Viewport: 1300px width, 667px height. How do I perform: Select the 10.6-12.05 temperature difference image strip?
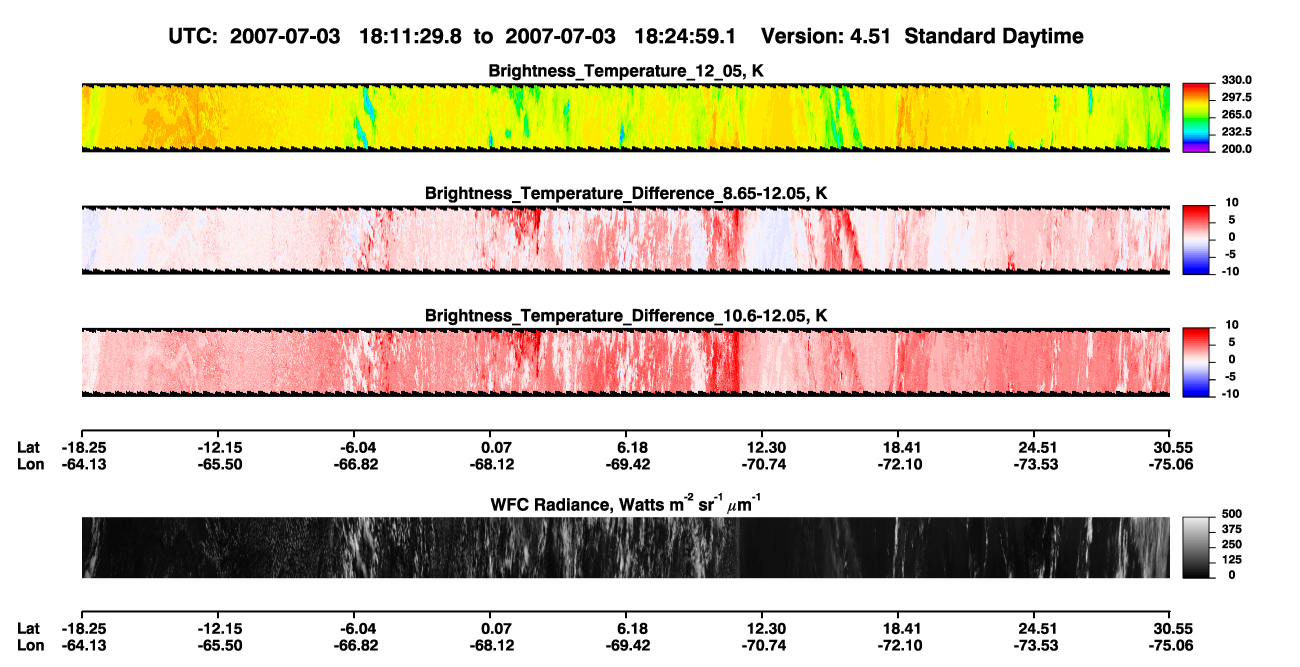click(625, 362)
